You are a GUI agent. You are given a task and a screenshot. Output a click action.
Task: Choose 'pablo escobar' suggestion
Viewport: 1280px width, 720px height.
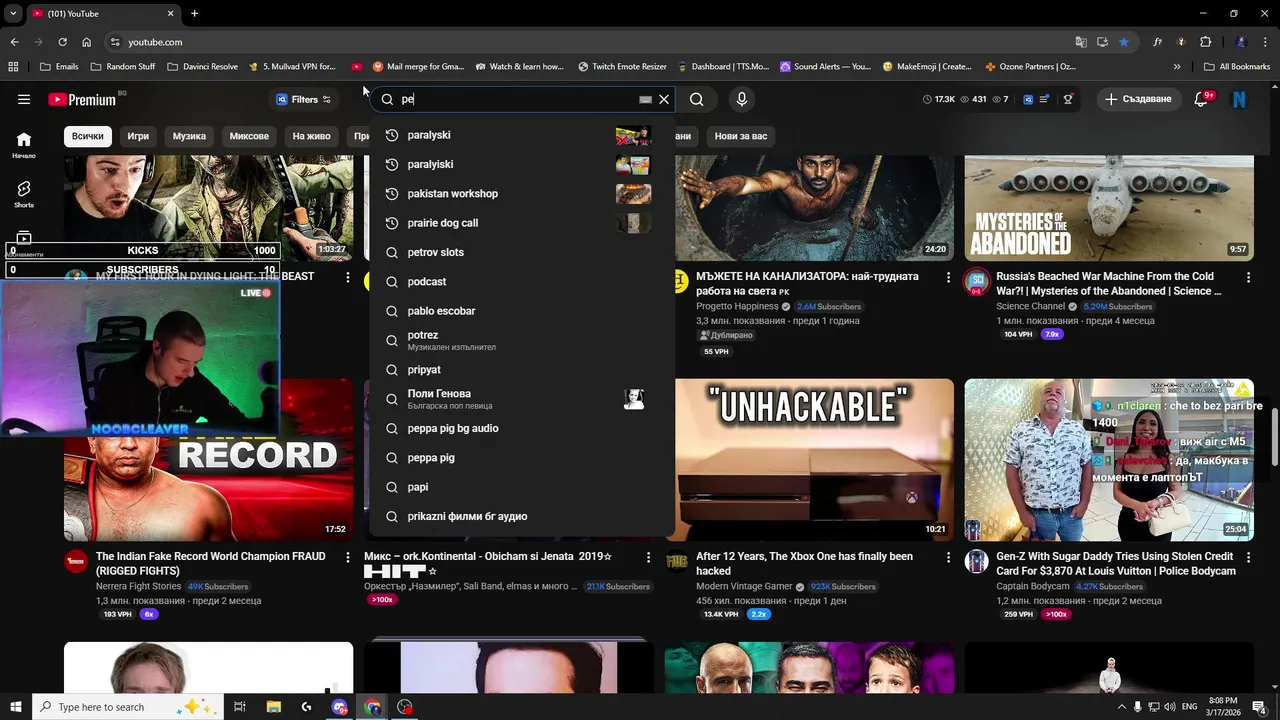click(523, 311)
